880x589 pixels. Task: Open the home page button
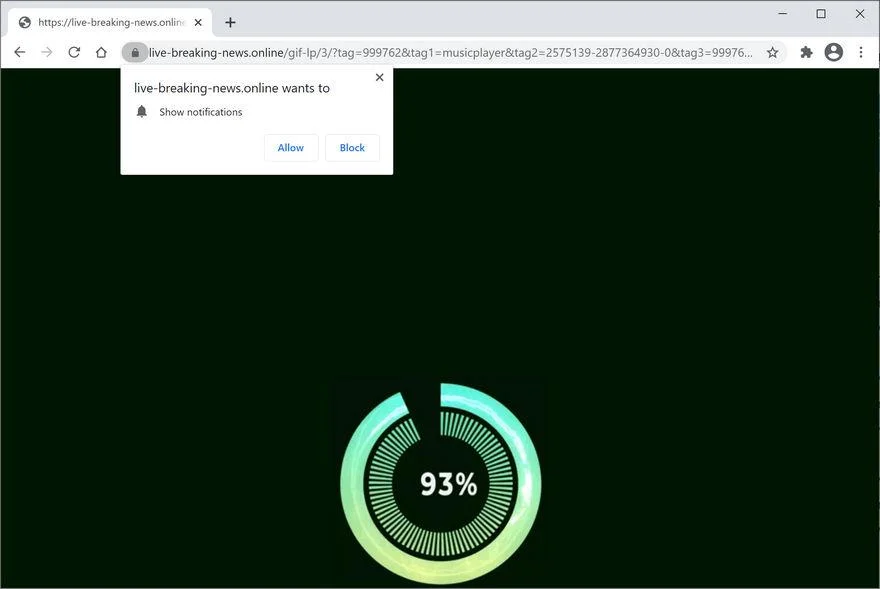(x=101, y=52)
